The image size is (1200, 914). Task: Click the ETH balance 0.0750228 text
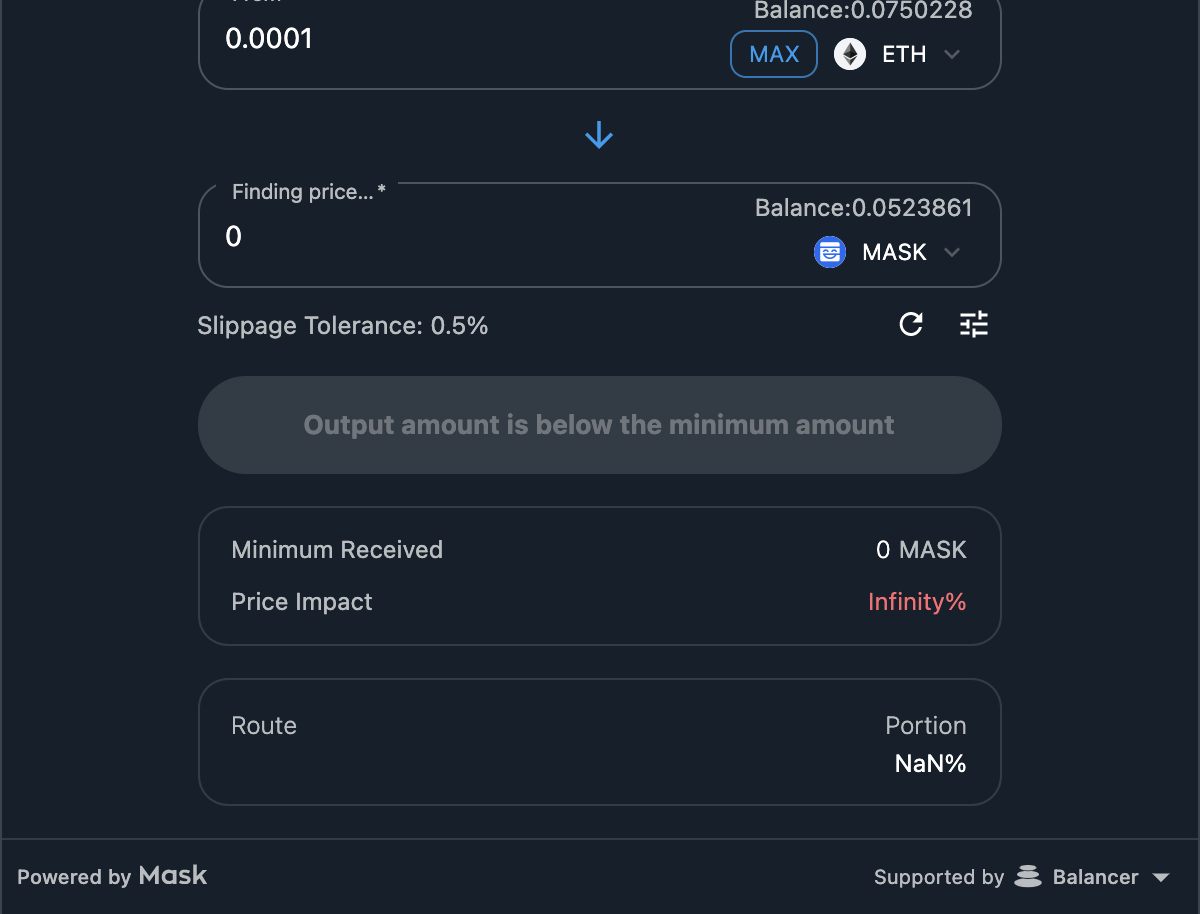click(x=863, y=11)
